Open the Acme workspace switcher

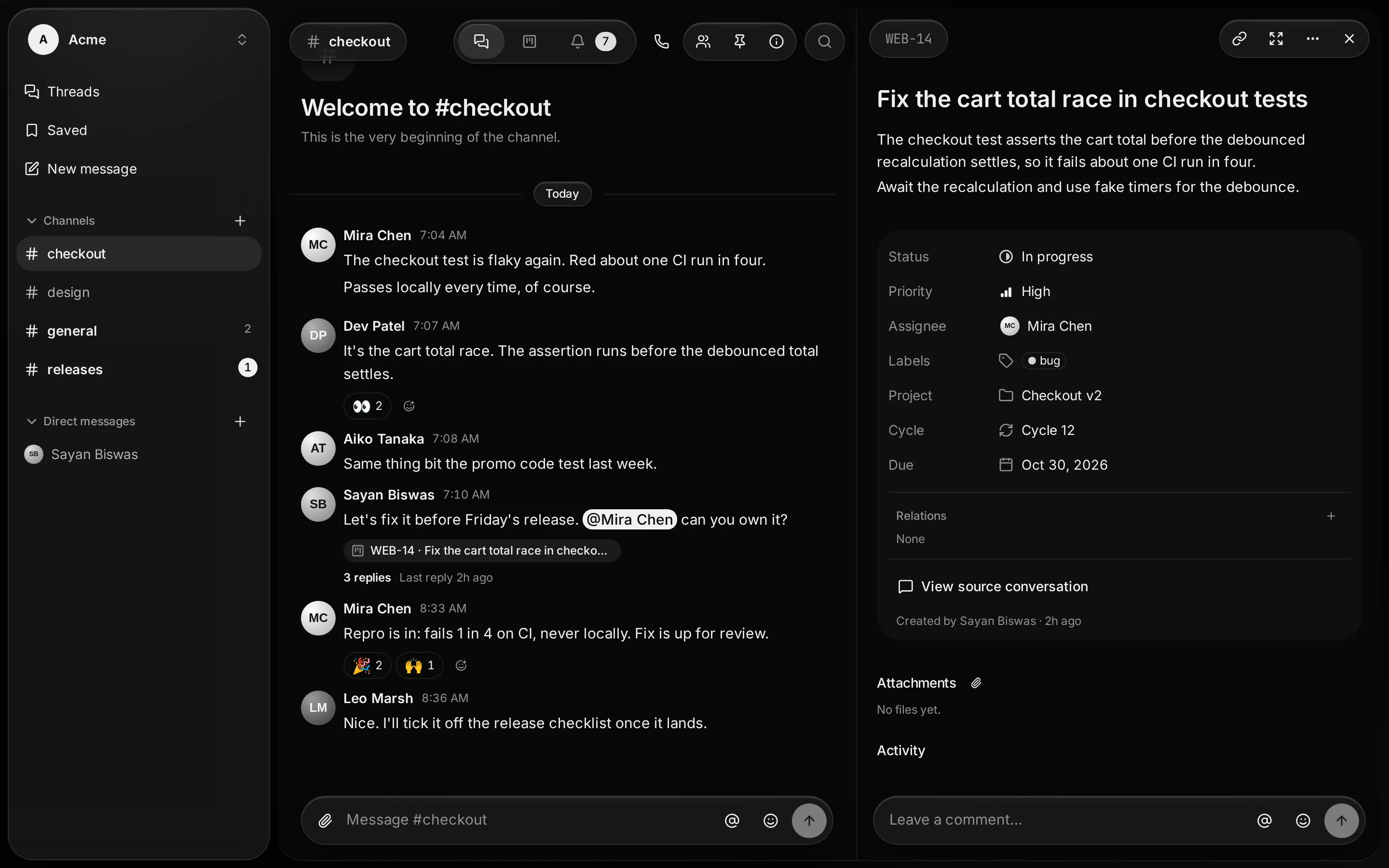point(138,40)
